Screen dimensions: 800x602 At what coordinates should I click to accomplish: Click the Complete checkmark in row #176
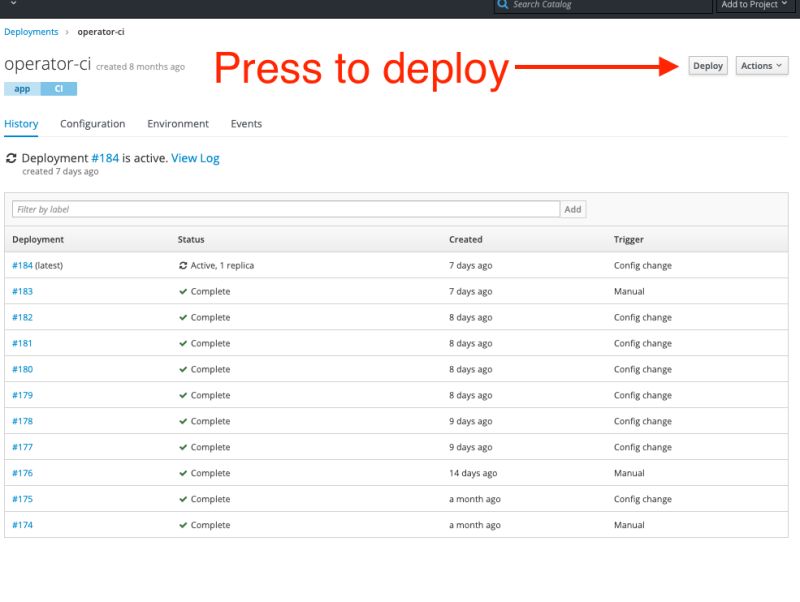[x=183, y=473]
